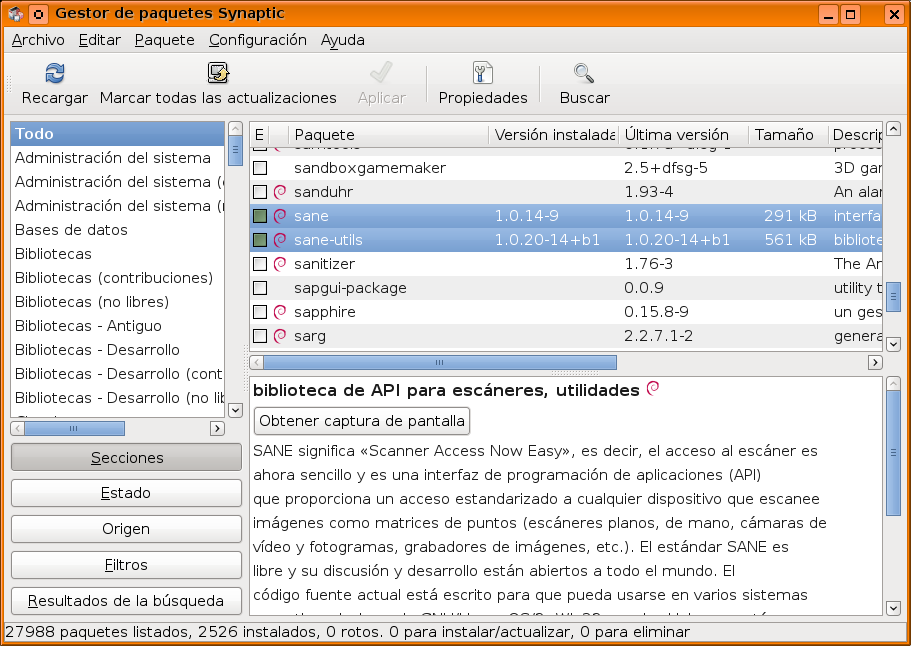911x646 pixels.
Task: Select the sapgui-package row name
Action: point(350,288)
